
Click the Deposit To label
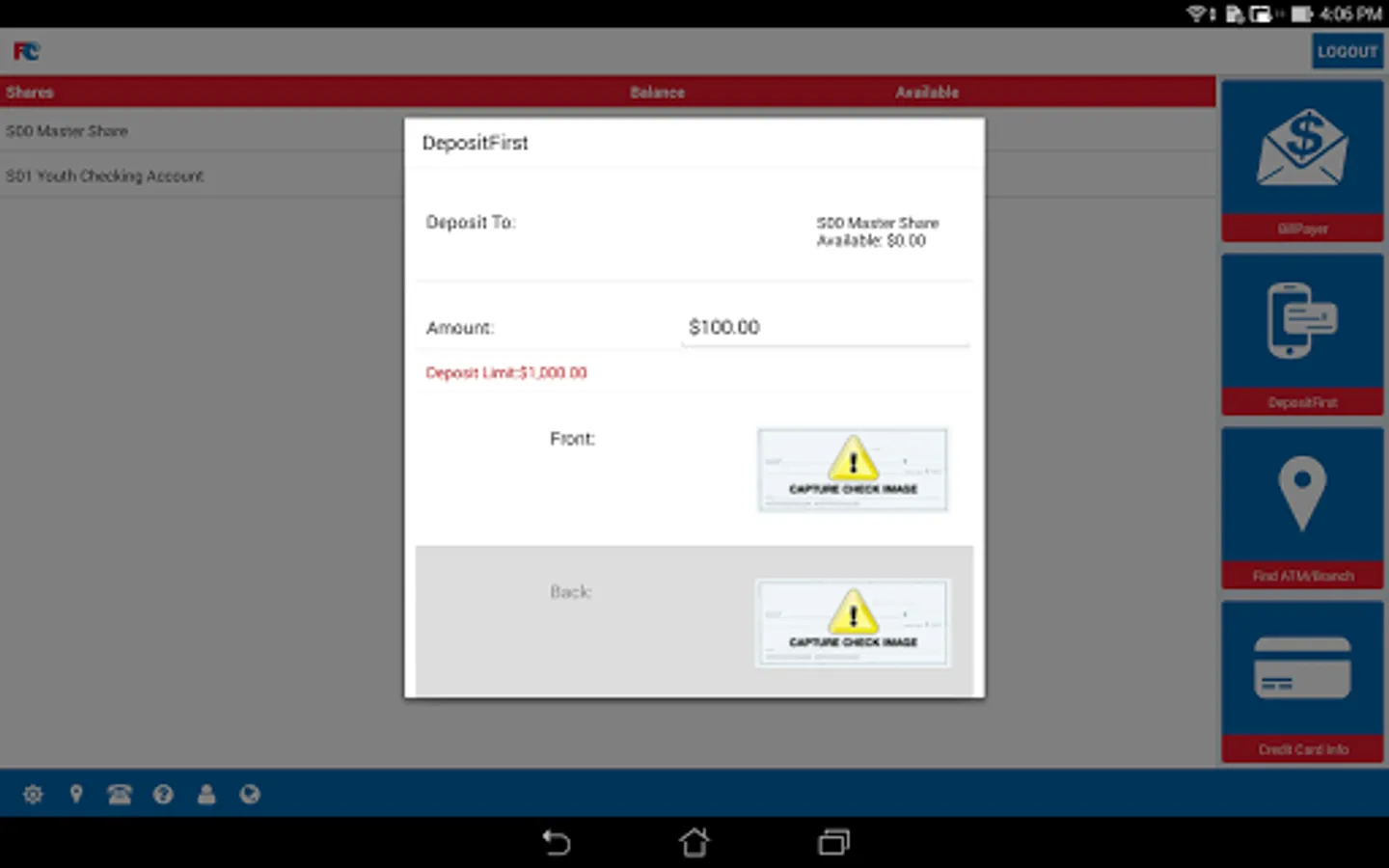pyautogui.click(x=471, y=223)
